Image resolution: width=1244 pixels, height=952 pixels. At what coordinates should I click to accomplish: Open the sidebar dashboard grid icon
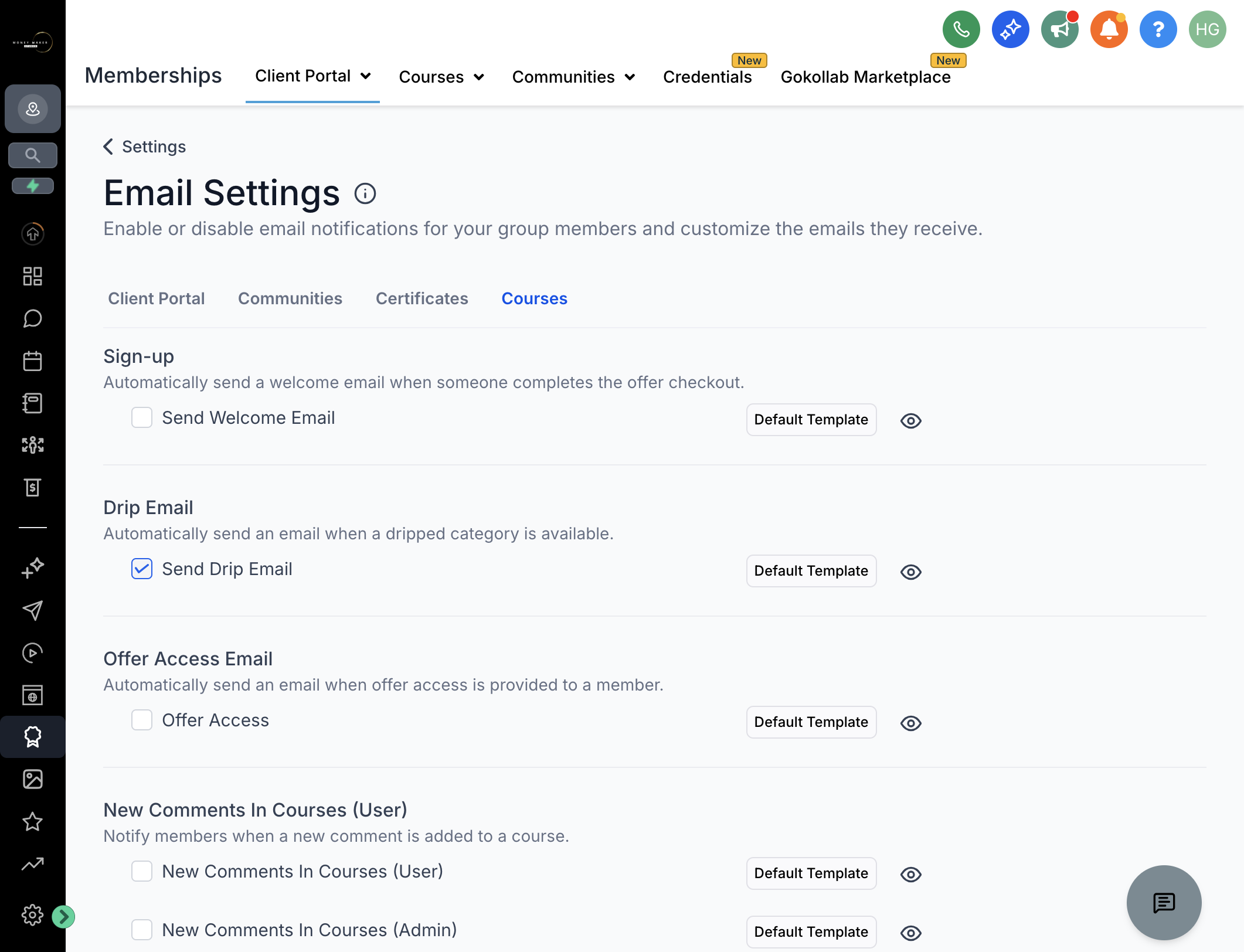point(33,276)
